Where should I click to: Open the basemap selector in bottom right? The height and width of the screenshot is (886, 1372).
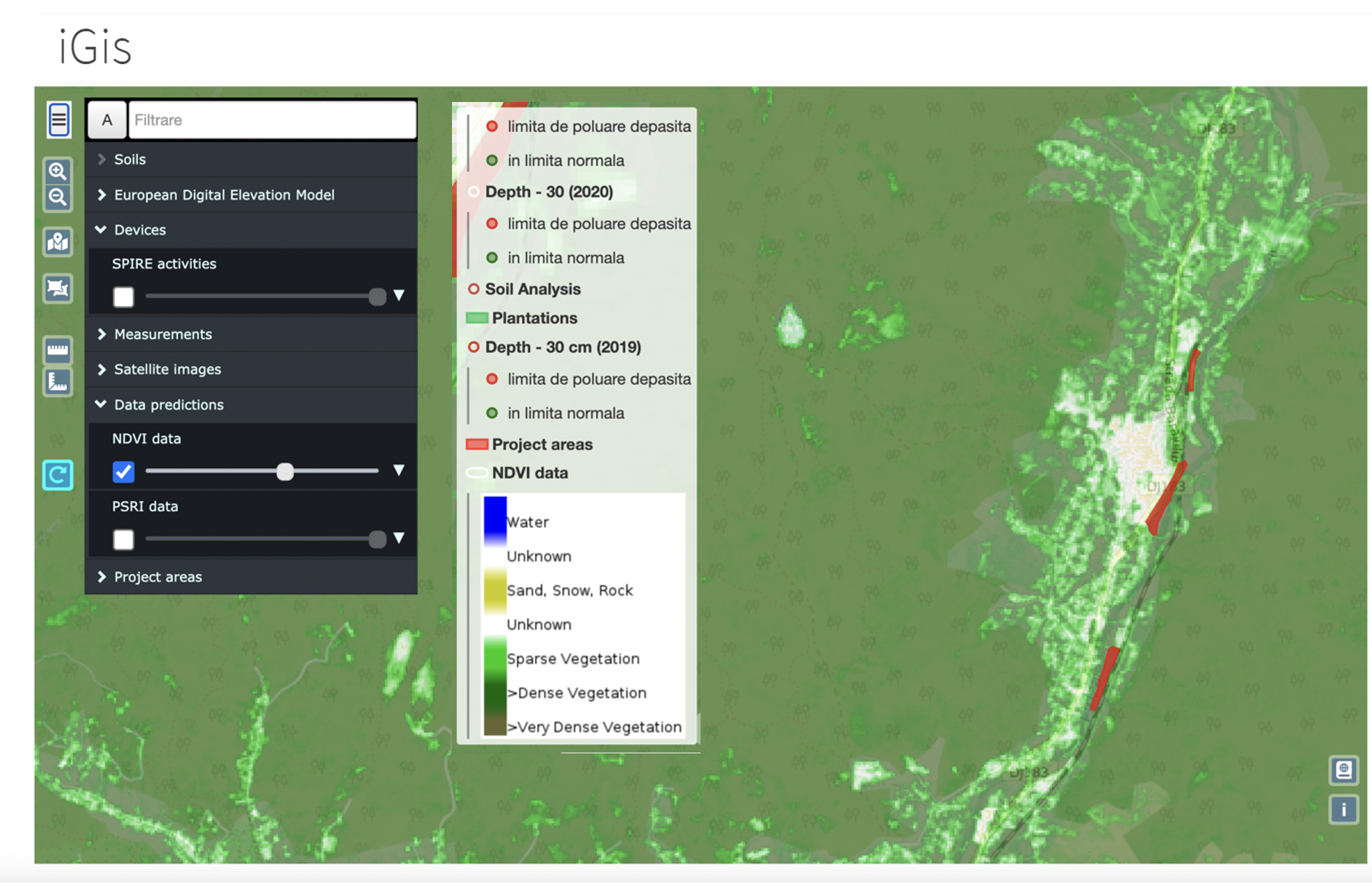pyautogui.click(x=1344, y=770)
